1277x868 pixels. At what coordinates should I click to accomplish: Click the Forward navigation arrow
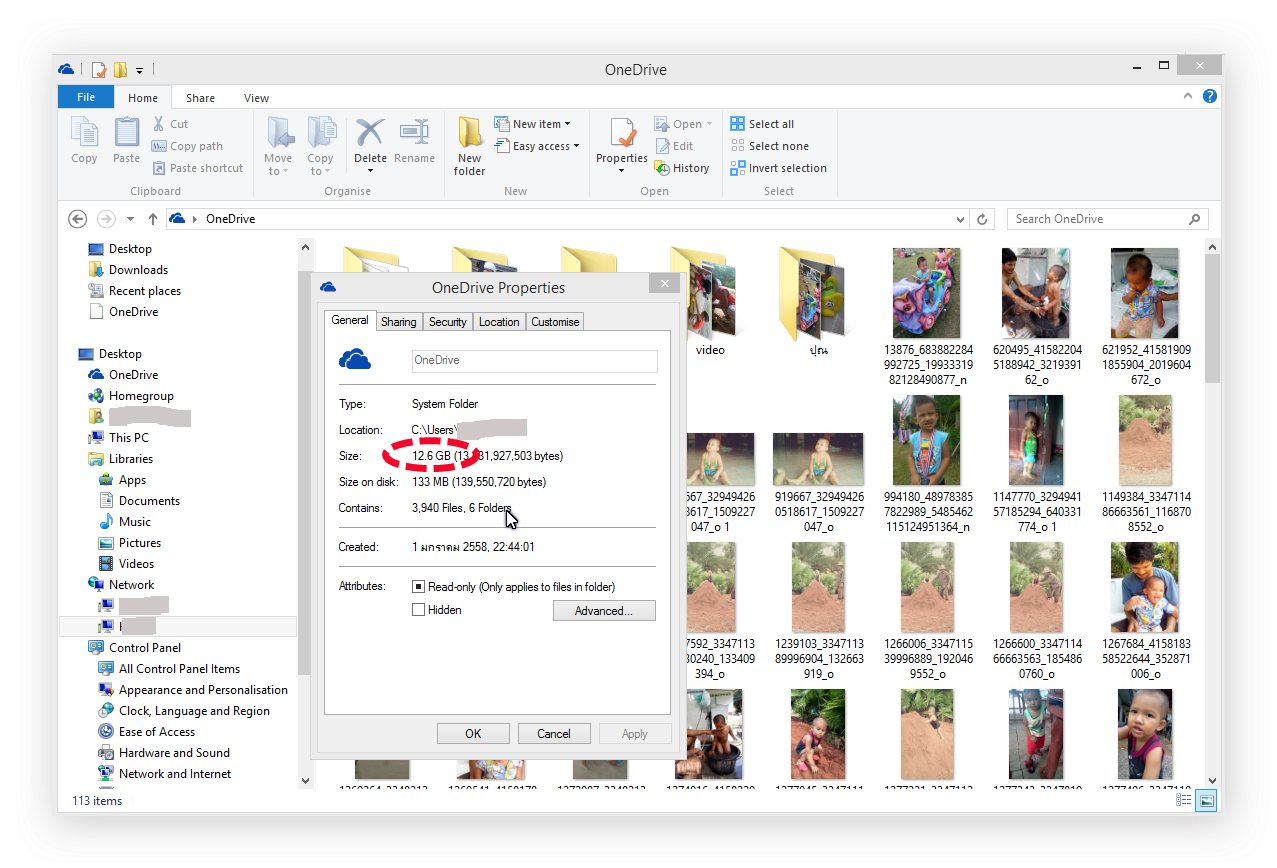coord(106,219)
